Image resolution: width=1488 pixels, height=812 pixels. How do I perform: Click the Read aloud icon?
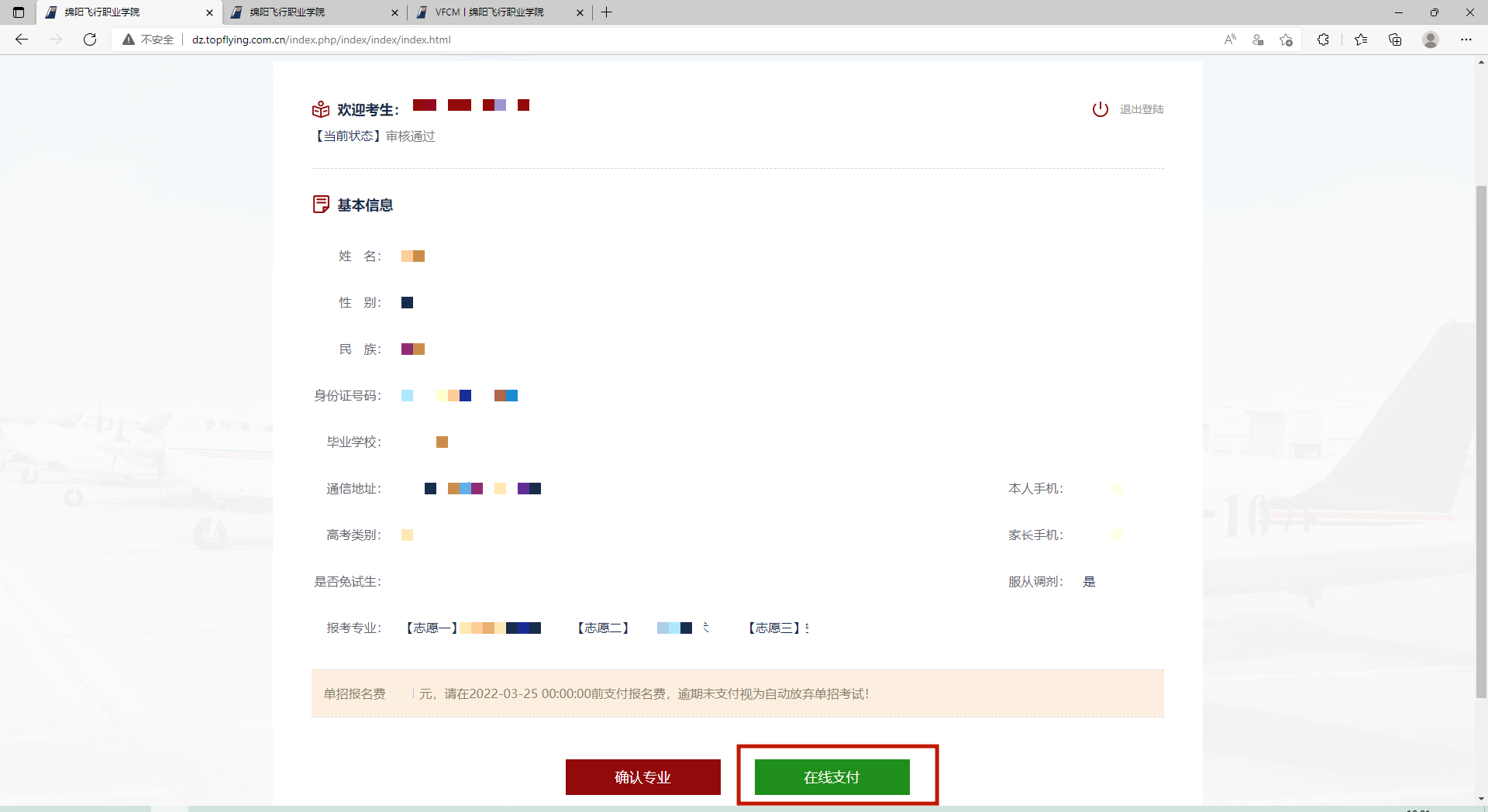(x=1230, y=40)
